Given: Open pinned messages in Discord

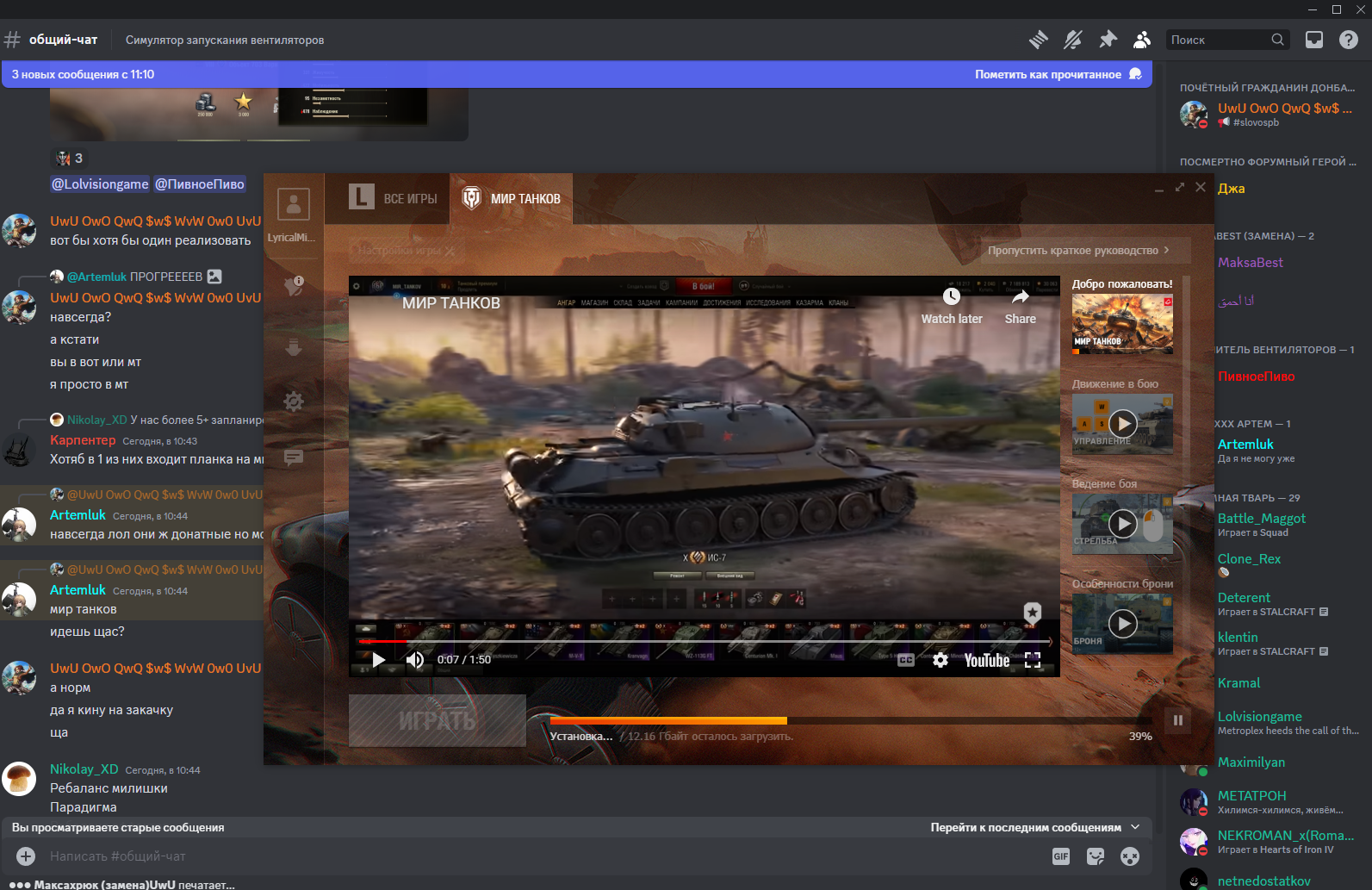Looking at the screenshot, I should coord(1108,40).
